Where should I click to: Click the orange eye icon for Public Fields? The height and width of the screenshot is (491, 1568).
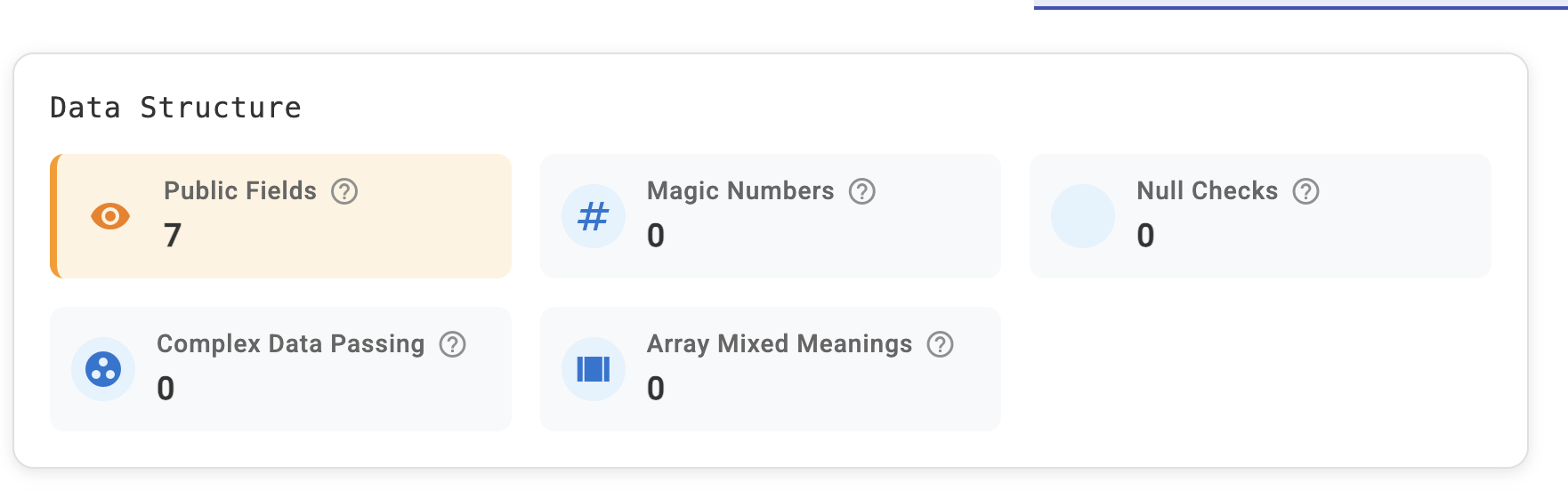[x=110, y=216]
